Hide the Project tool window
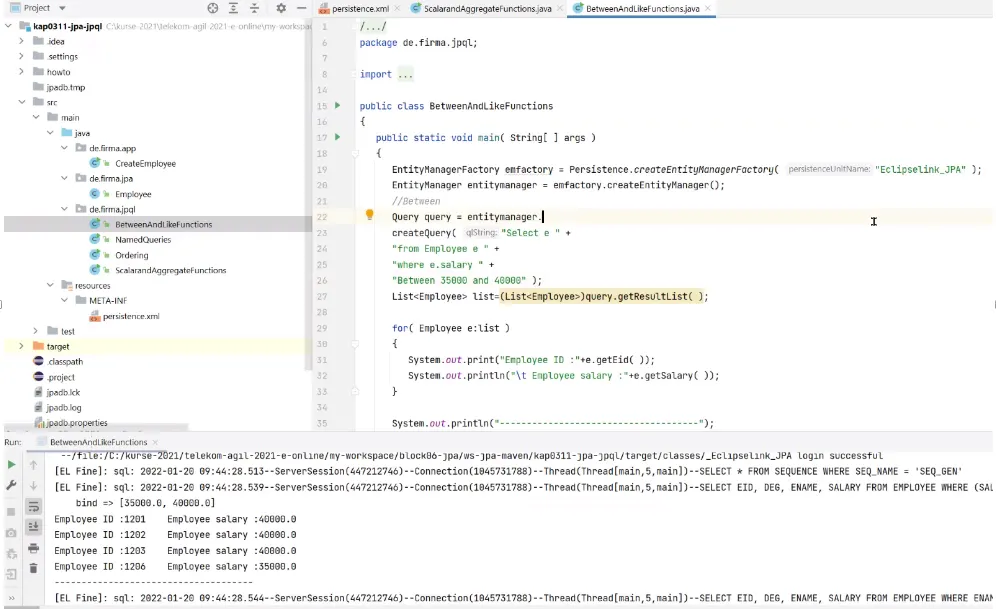The image size is (996, 609). [302, 8]
